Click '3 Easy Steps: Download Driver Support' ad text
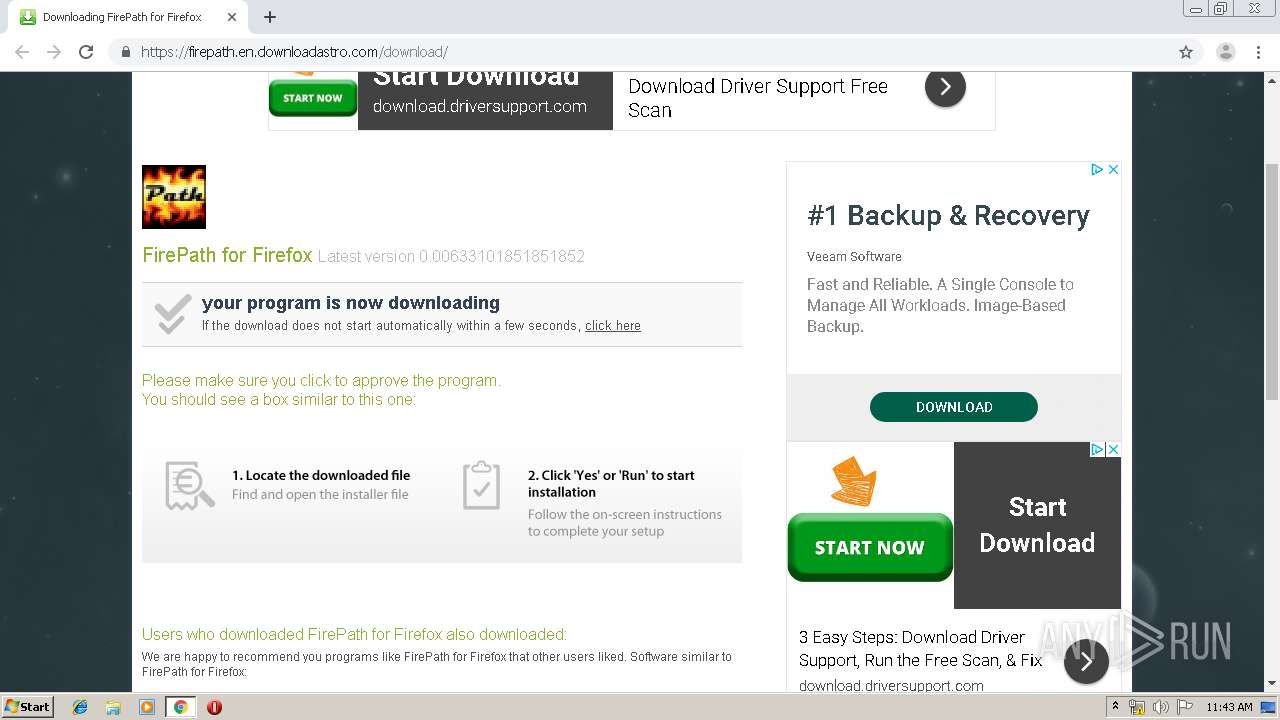 click(920, 648)
